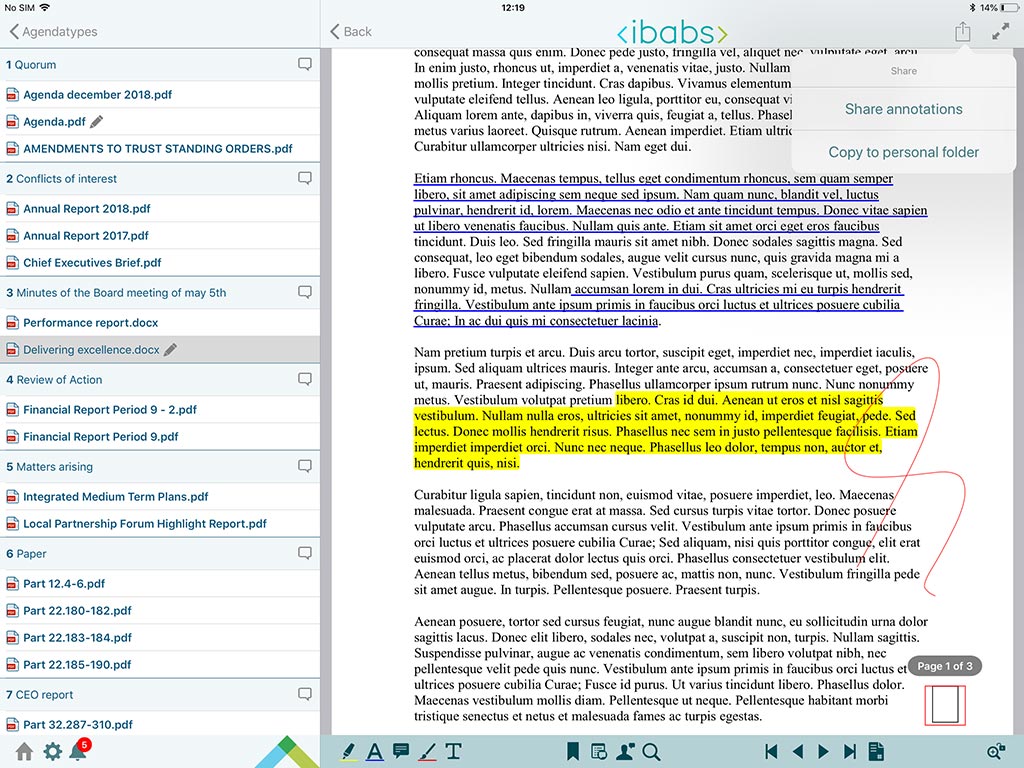Tap the PDF file icon beside Annual Report 2018.pdf

click(12, 209)
